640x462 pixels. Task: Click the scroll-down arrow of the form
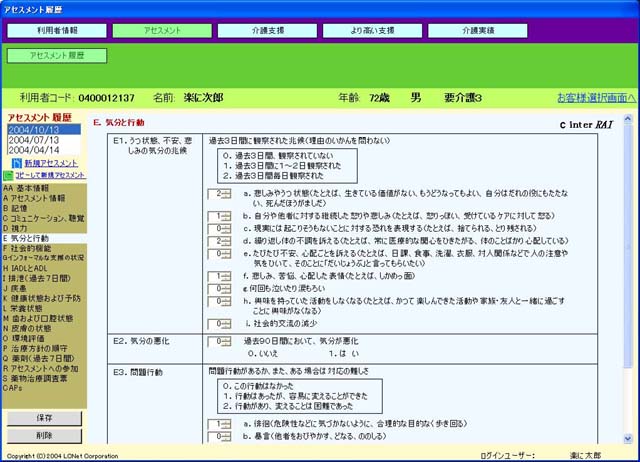(630, 438)
